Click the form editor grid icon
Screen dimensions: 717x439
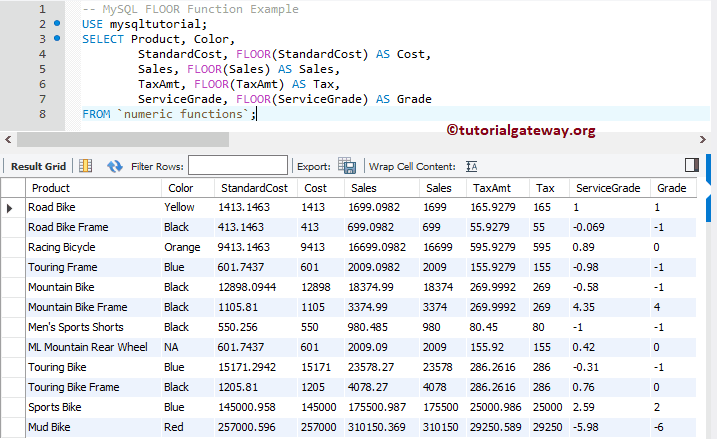86,166
